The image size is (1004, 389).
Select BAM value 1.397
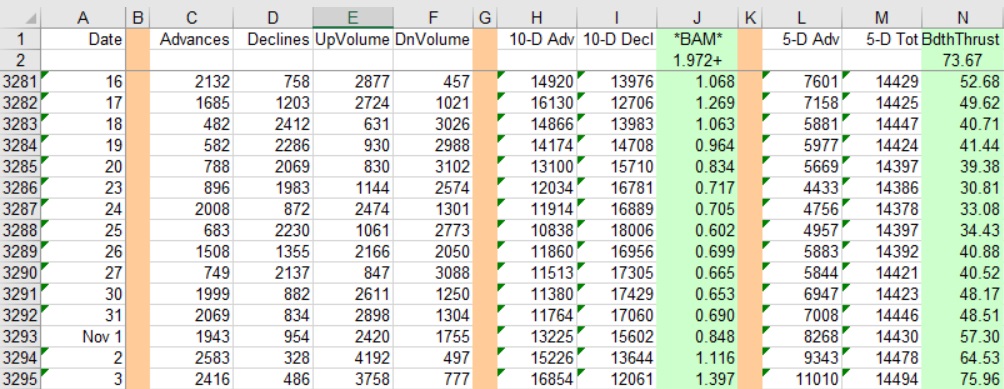pos(697,379)
